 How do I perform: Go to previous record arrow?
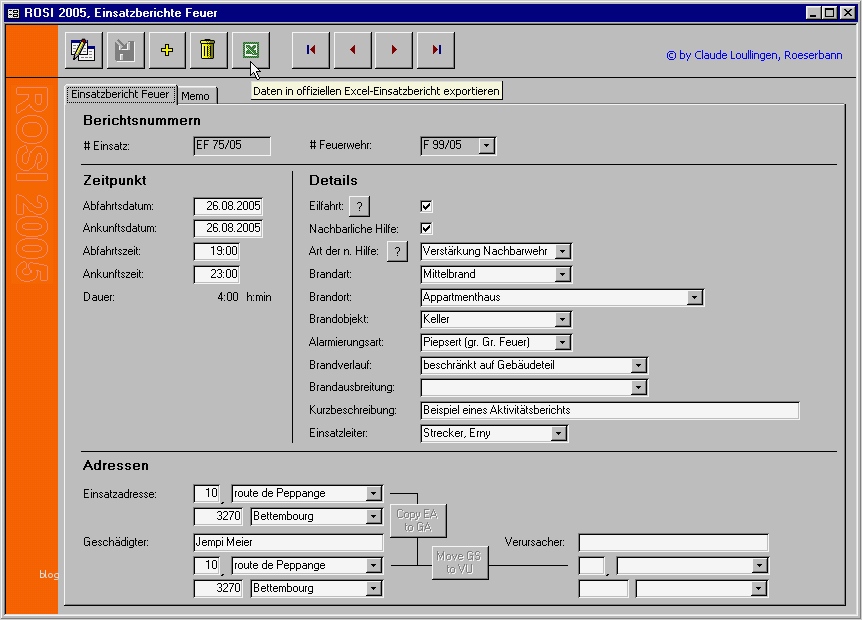(x=352, y=50)
